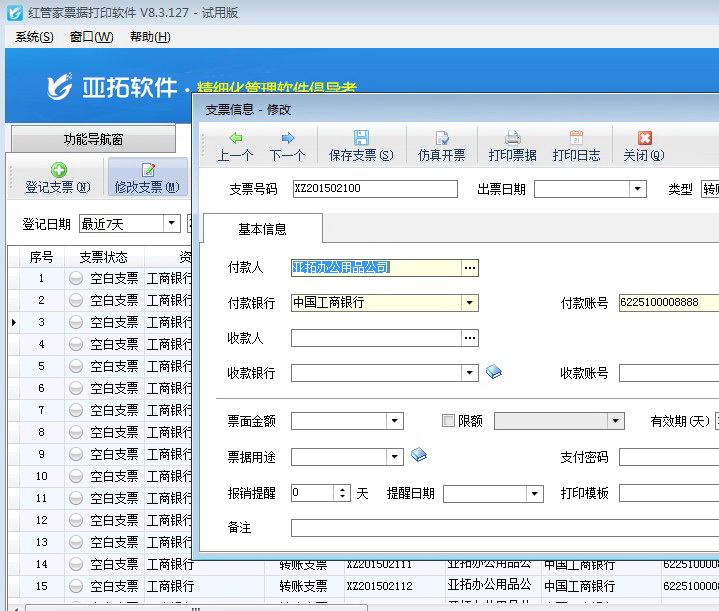Expand the 提醒日期 dropdown
Viewport: 719px width, 611px height.
tap(535, 494)
